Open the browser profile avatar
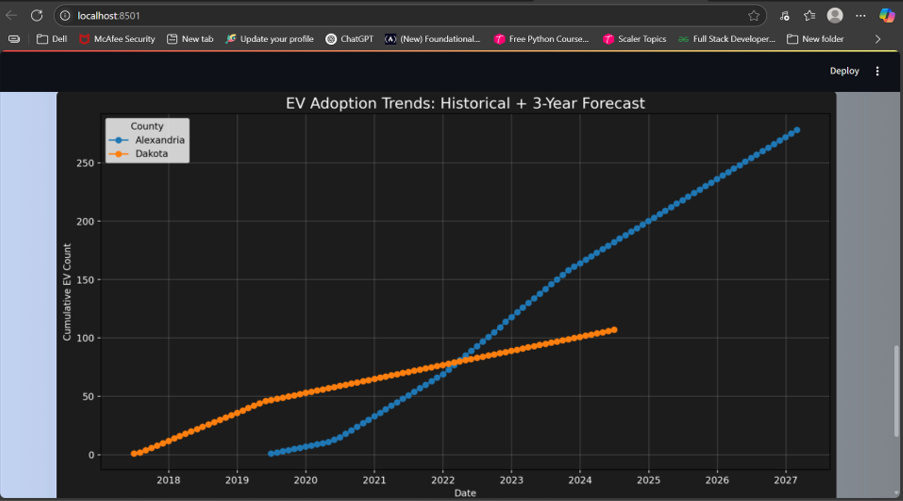 (x=835, y=15)
